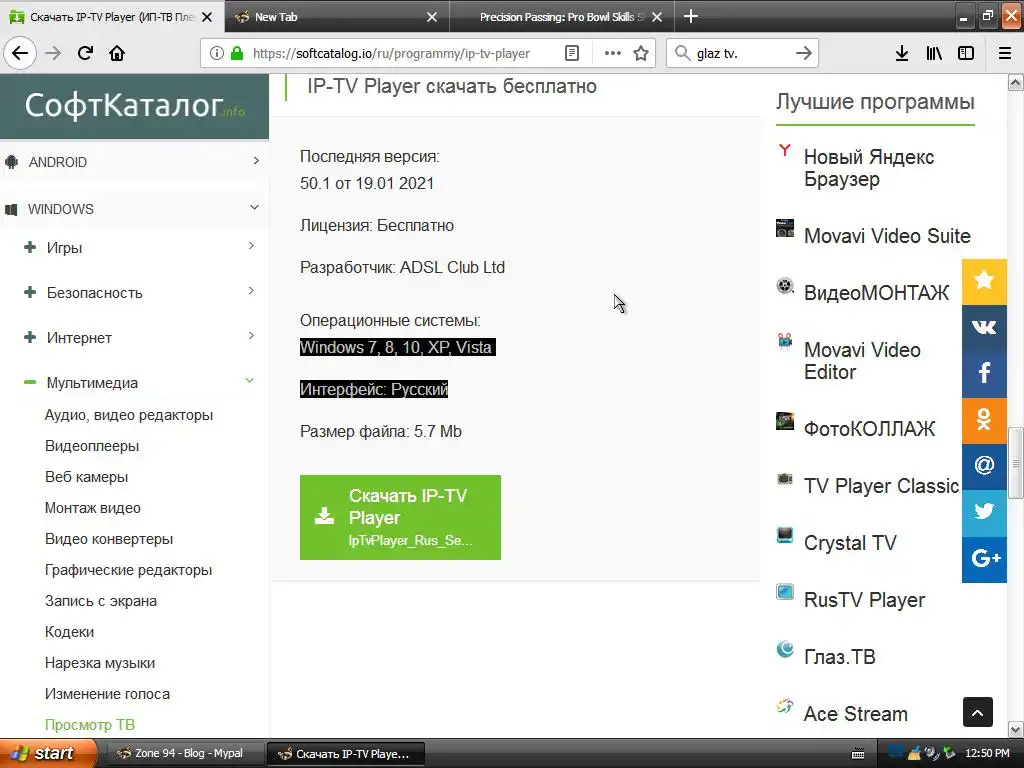Click the search box containing glaz tv.

point(741,53)
